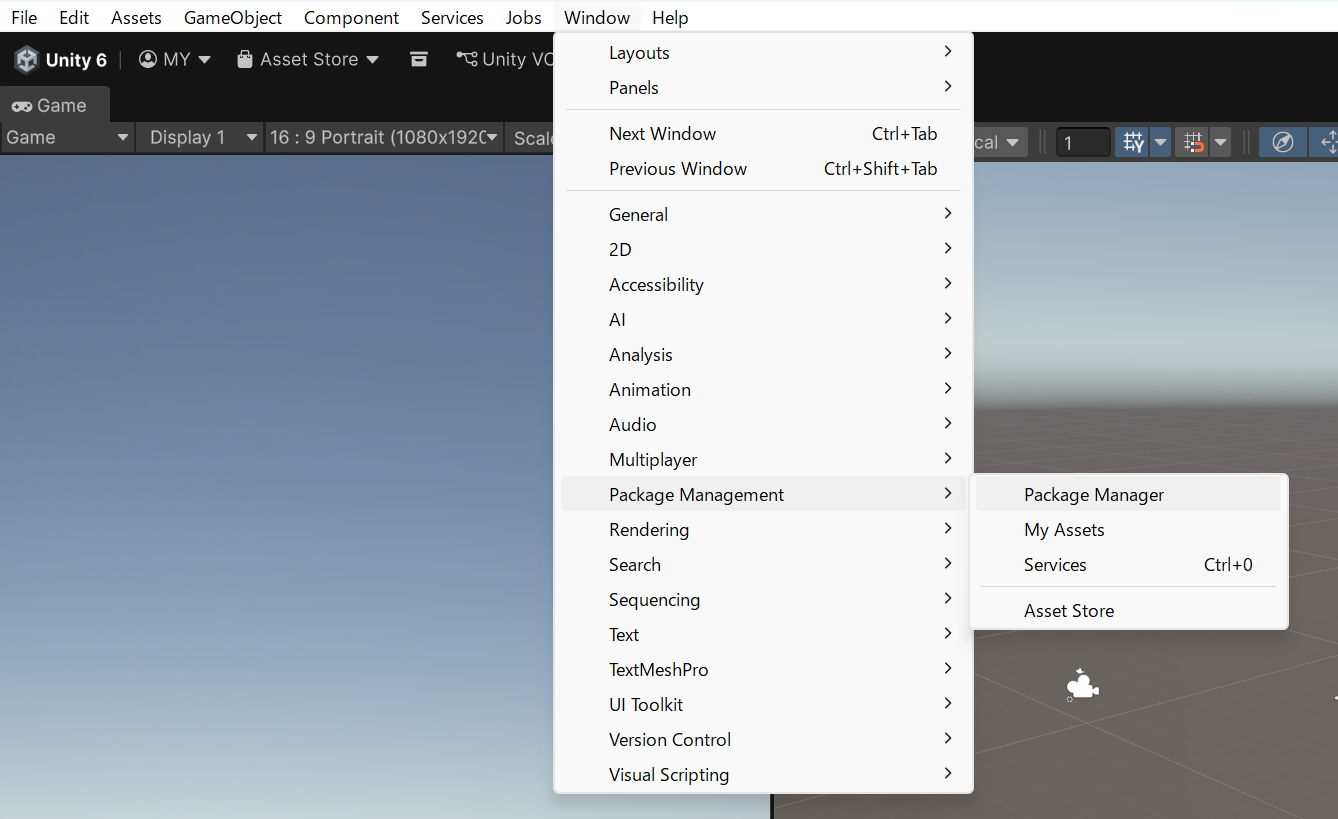1338x819 pixels.
Task: Click the Unity Version Control branch icon
Action: 466,60
